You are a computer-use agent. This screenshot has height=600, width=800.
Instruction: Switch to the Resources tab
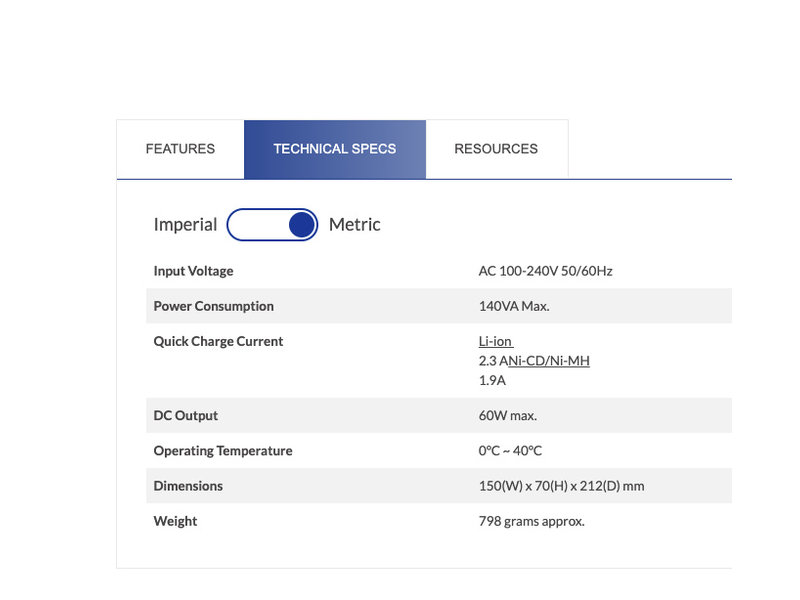496,149
